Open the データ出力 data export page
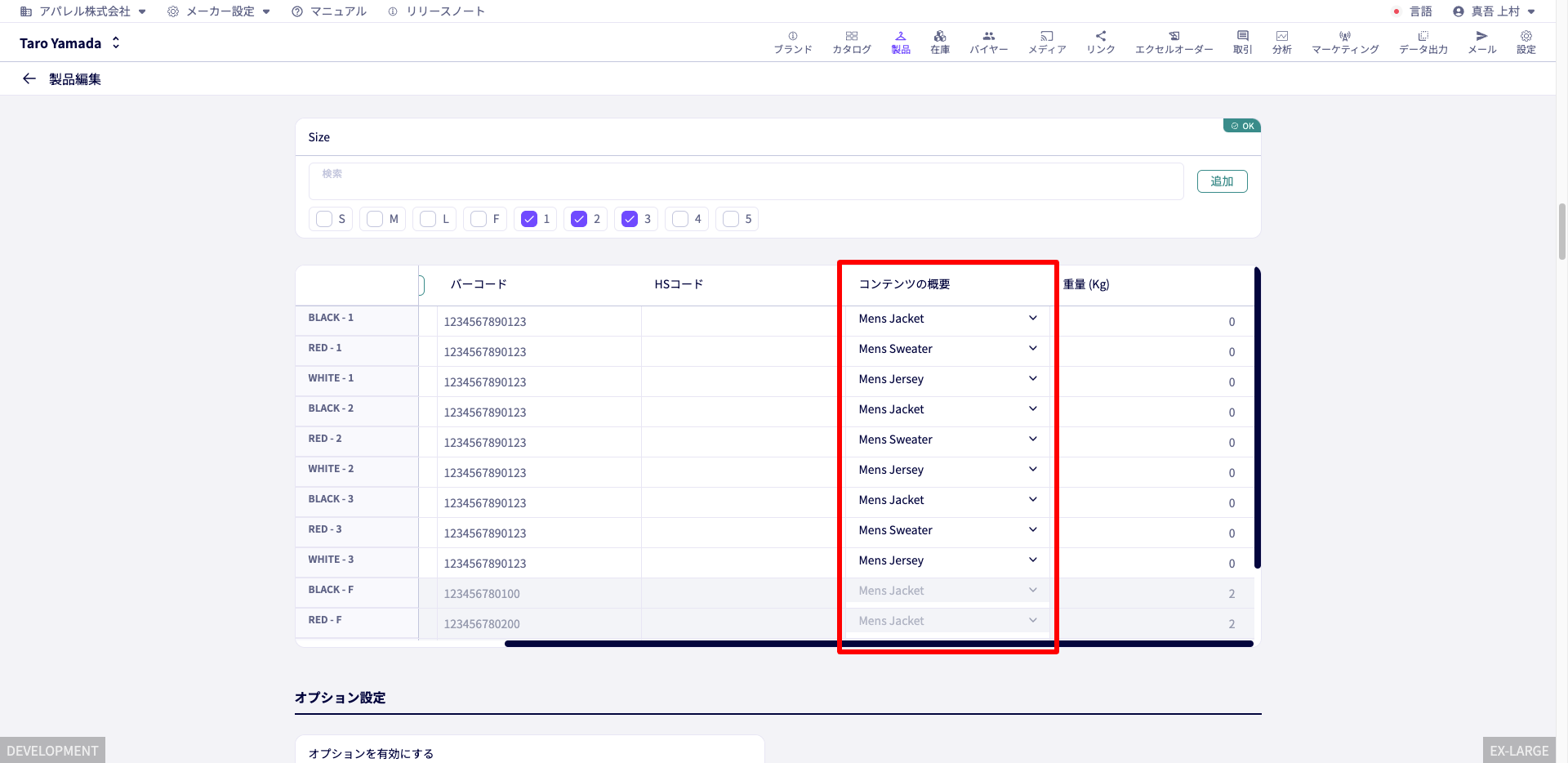Image resolution: width=1568 pixels, height=763 pixels. 1423,42
